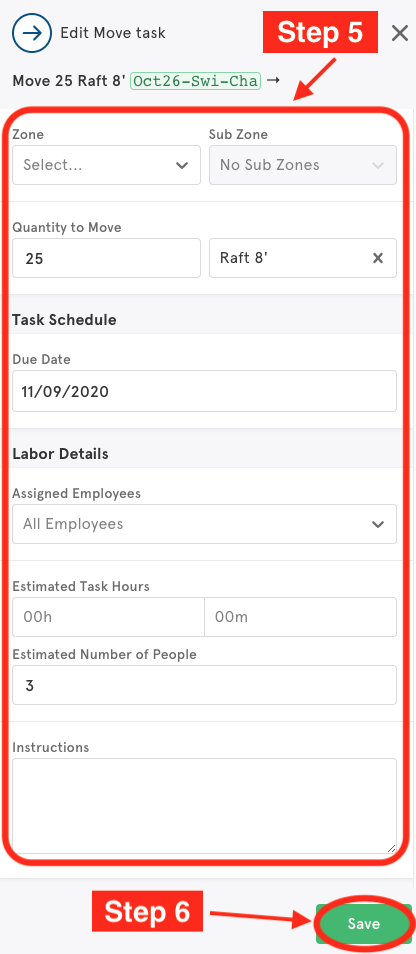Save the move task
Viewport: 416px width, 954px height.
[364, 924]
